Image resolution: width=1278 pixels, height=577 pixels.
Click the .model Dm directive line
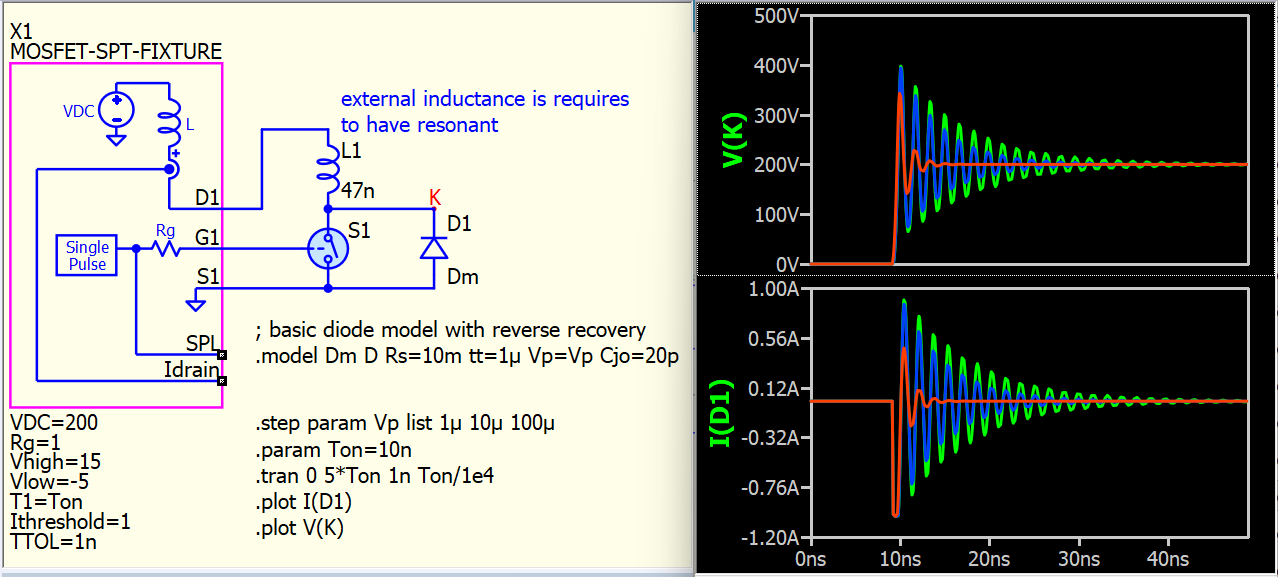(x=467, y=357)
